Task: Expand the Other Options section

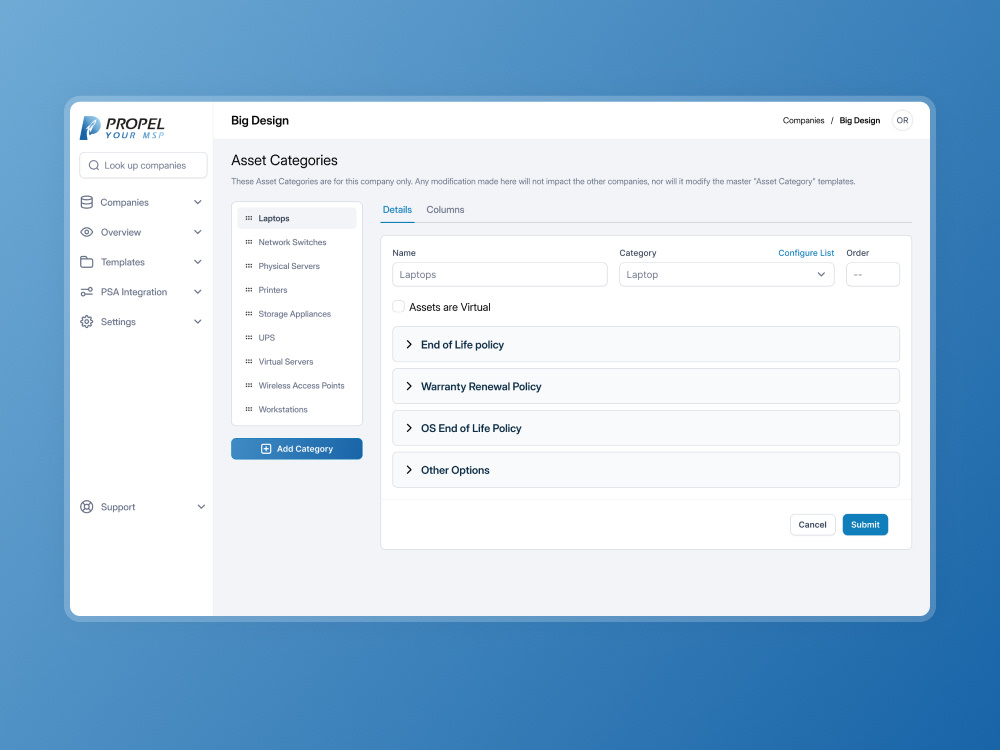Action: point(645,470)
